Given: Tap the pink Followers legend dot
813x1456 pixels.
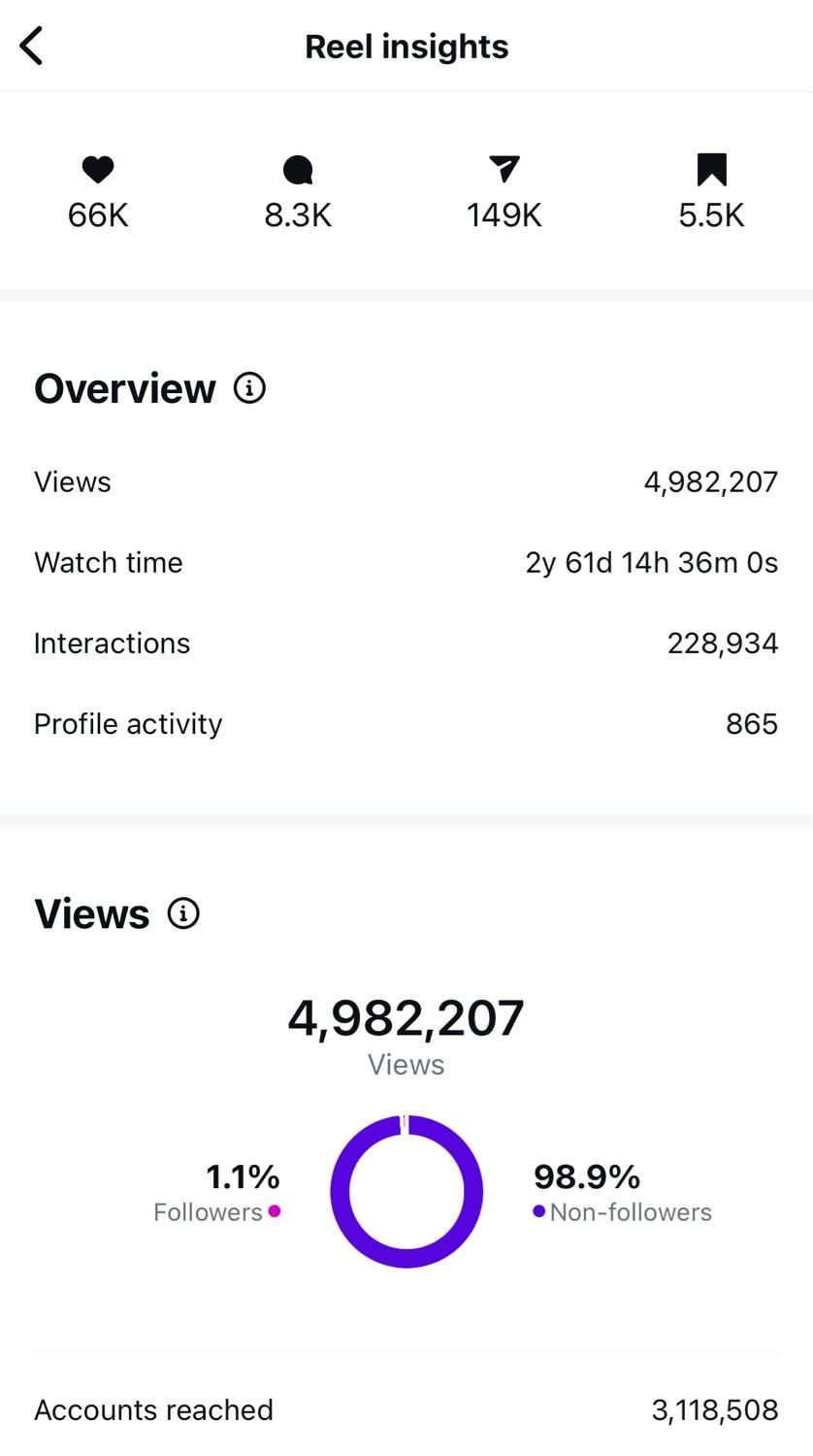Looking at the screenshot, I should point(275,1210).
